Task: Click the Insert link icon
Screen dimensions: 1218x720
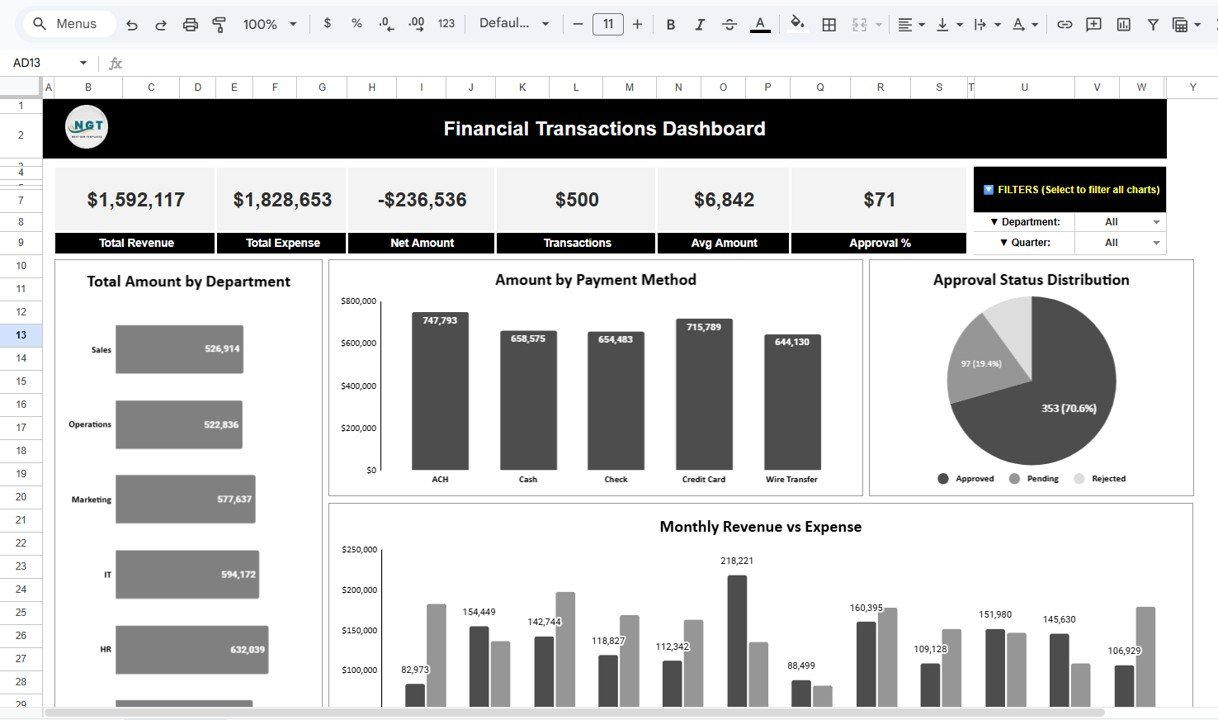Action: 1065,24
